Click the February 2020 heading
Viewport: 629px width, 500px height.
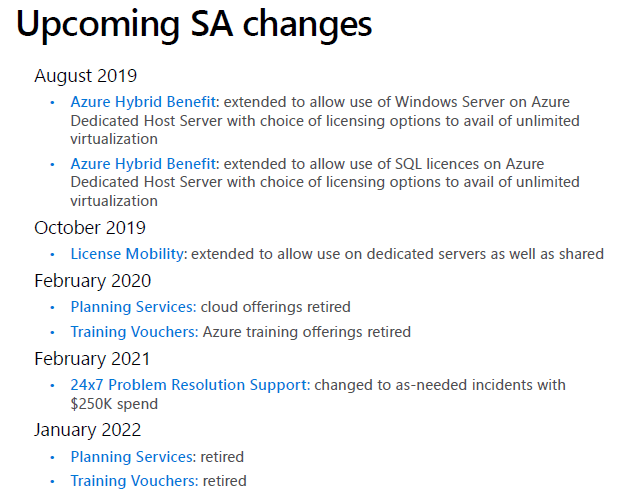pos(93,281)
